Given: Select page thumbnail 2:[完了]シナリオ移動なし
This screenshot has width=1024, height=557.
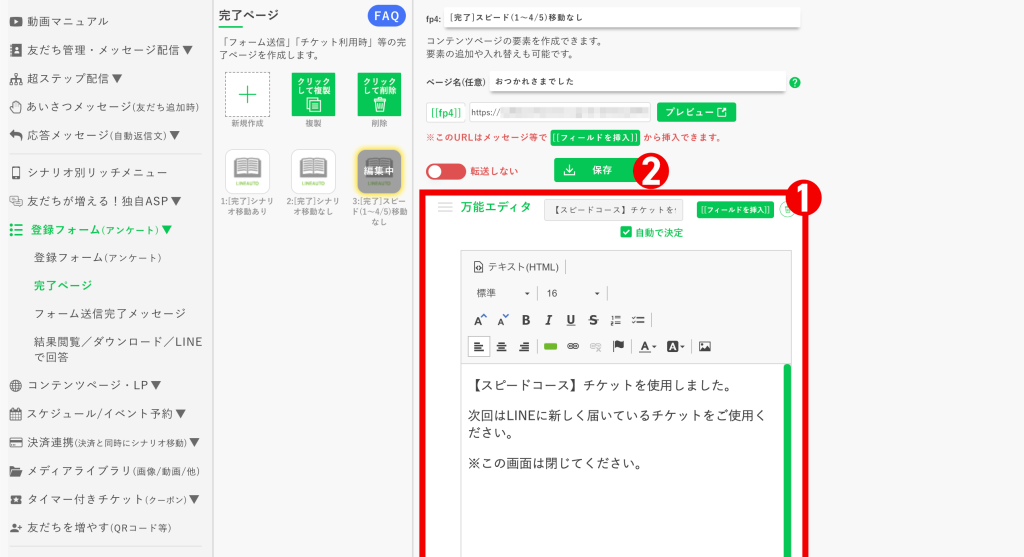Looking at the screenshot, I should tap(313, 171).
